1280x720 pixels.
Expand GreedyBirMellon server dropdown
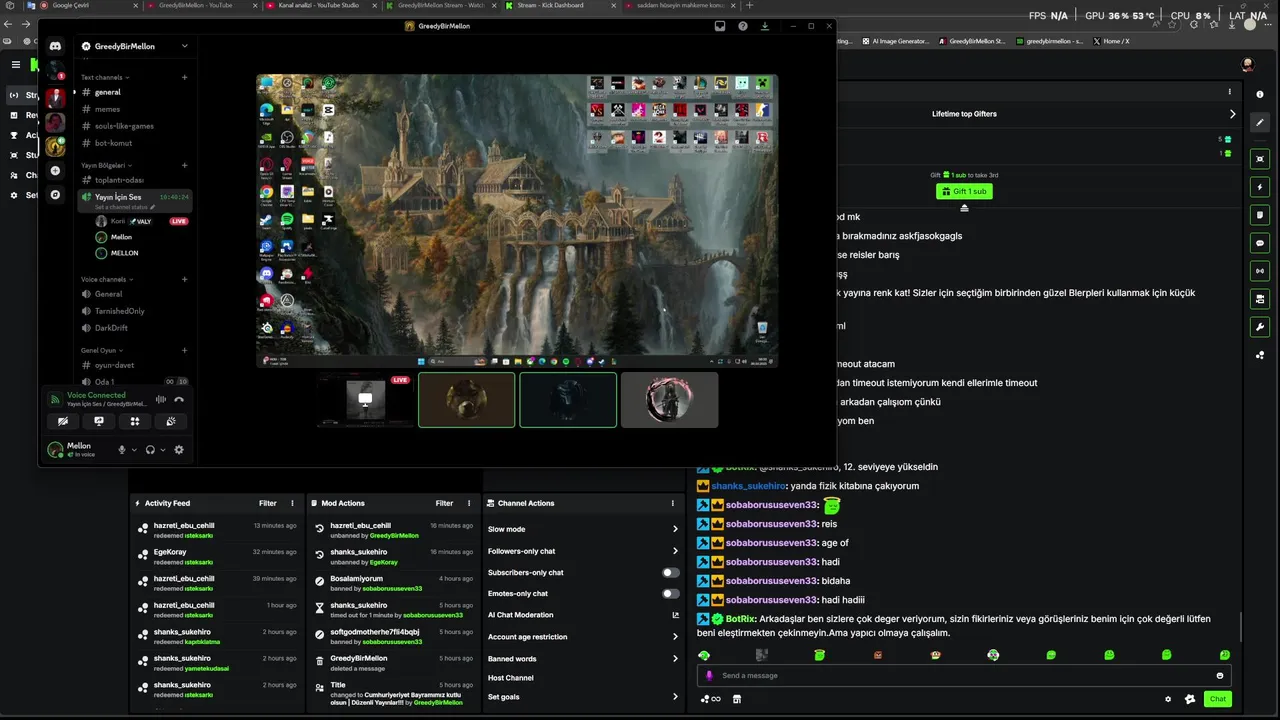coord(184,46)
